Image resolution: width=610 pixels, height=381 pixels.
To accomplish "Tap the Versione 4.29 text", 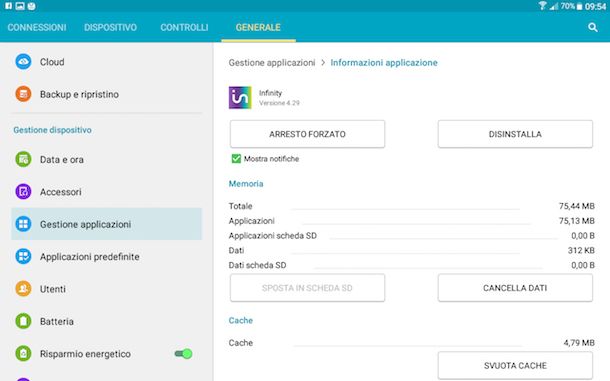I will pos(279,103).
